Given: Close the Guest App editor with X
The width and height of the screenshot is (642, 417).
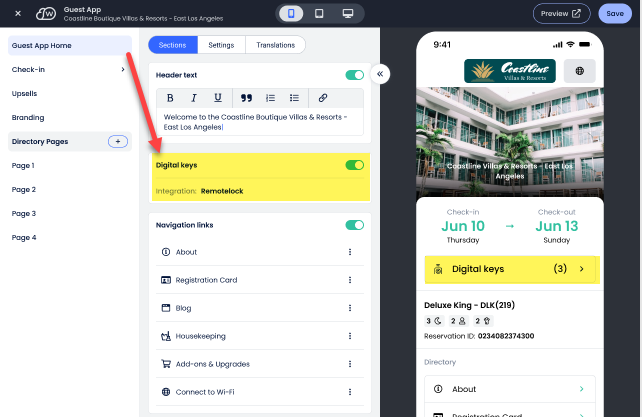Looking at the screenshot, I should click(x=18, y=14).
